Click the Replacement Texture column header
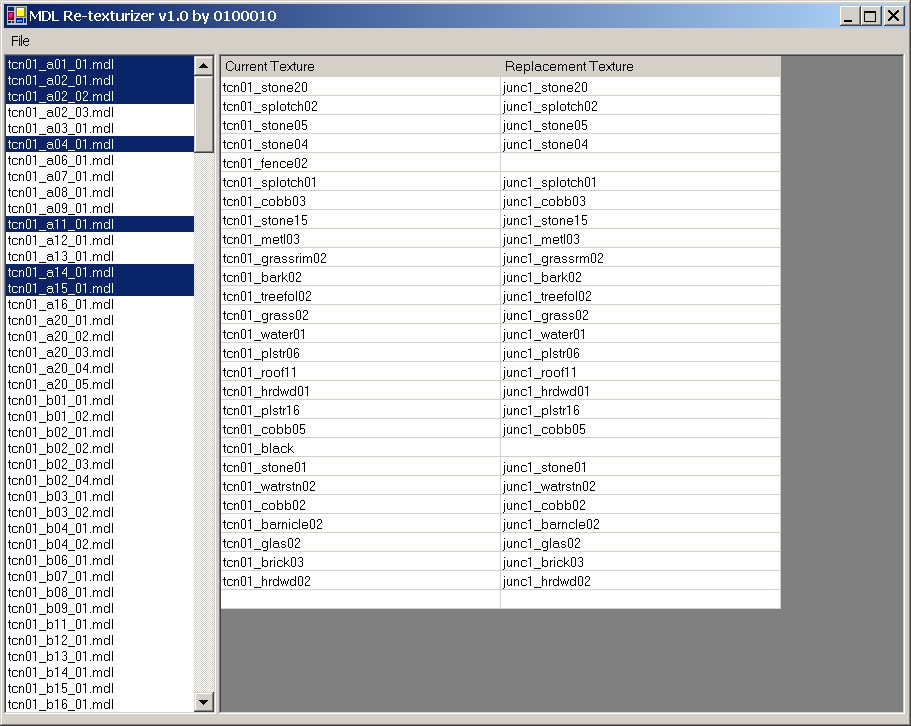This screenshot has width=911, height=726. 640,66
